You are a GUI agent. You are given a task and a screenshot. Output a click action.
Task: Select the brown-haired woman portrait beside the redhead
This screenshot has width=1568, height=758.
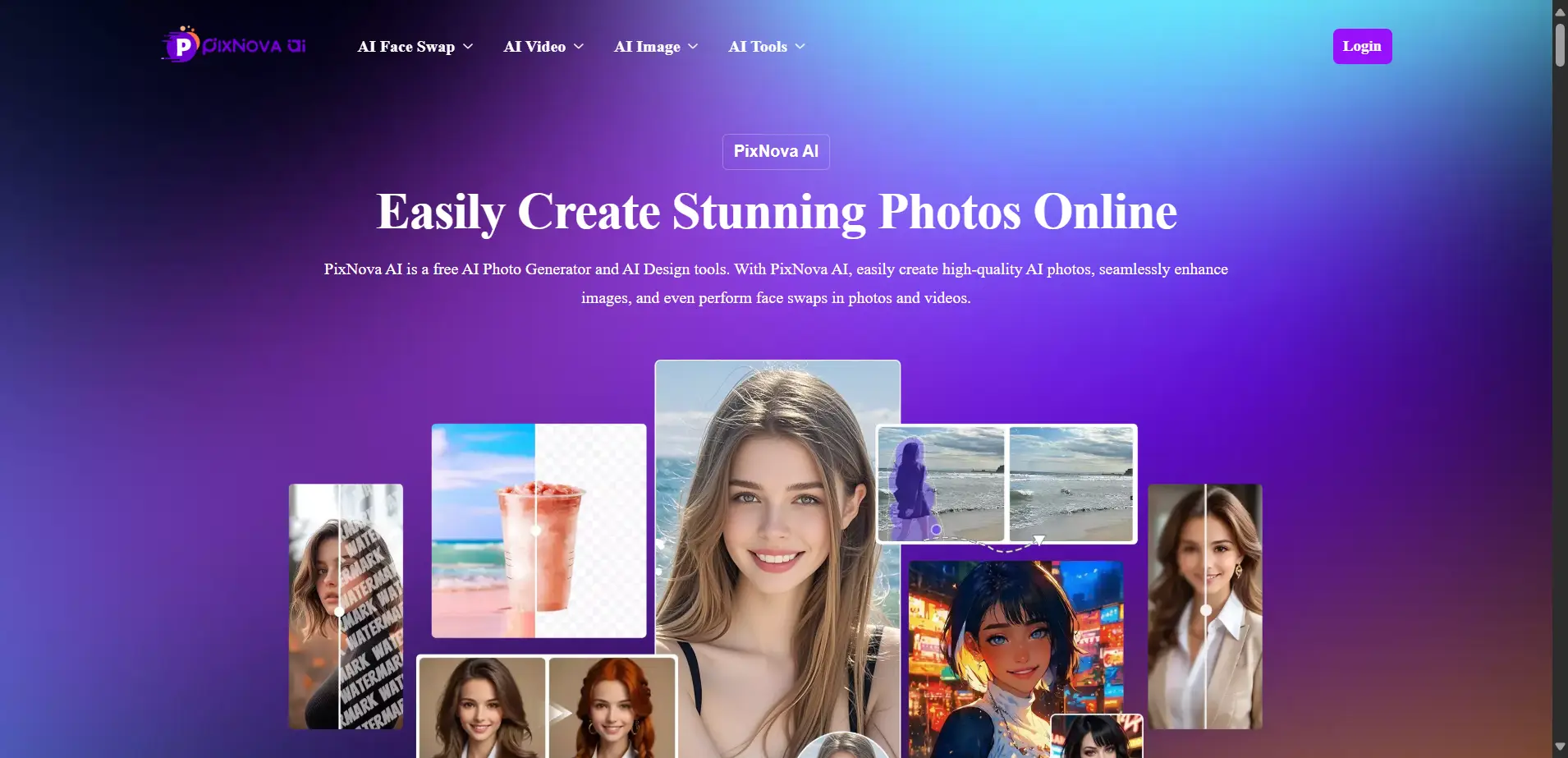pos(482,708)
